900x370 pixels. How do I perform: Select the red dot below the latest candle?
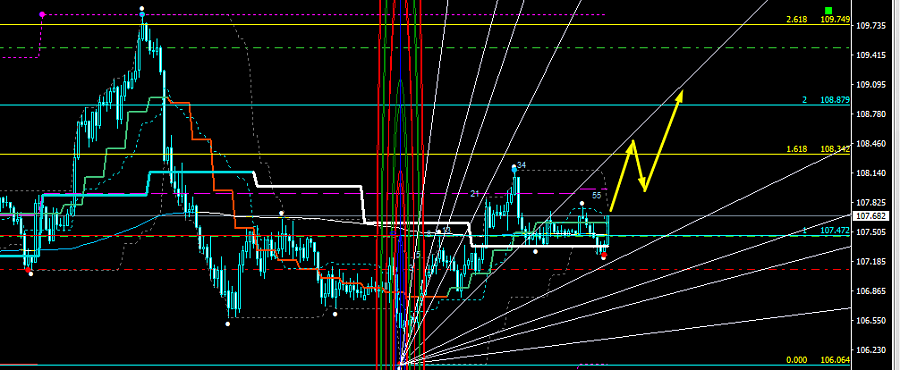(604, 255)
